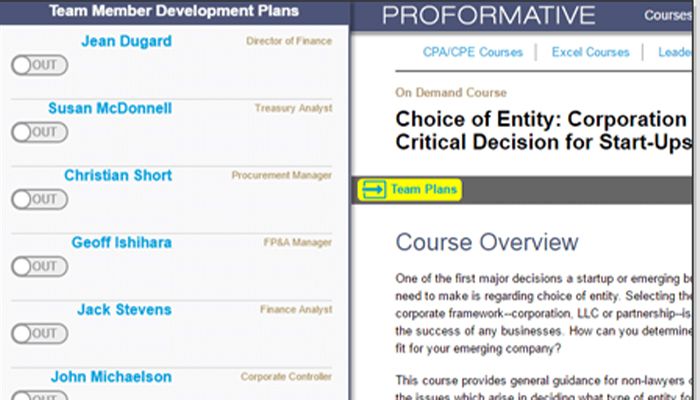Click the Course Overview heading

tap(487, 242)
